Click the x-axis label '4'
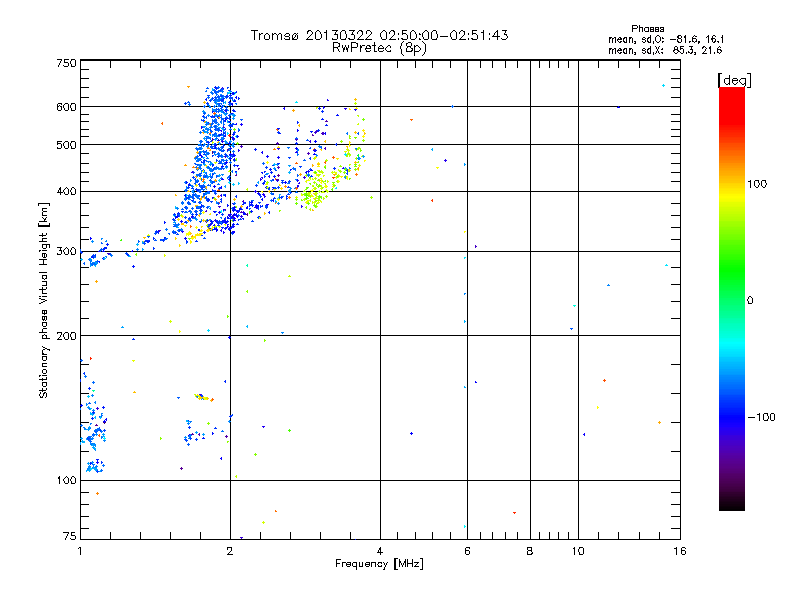 [x=380, y=551]
